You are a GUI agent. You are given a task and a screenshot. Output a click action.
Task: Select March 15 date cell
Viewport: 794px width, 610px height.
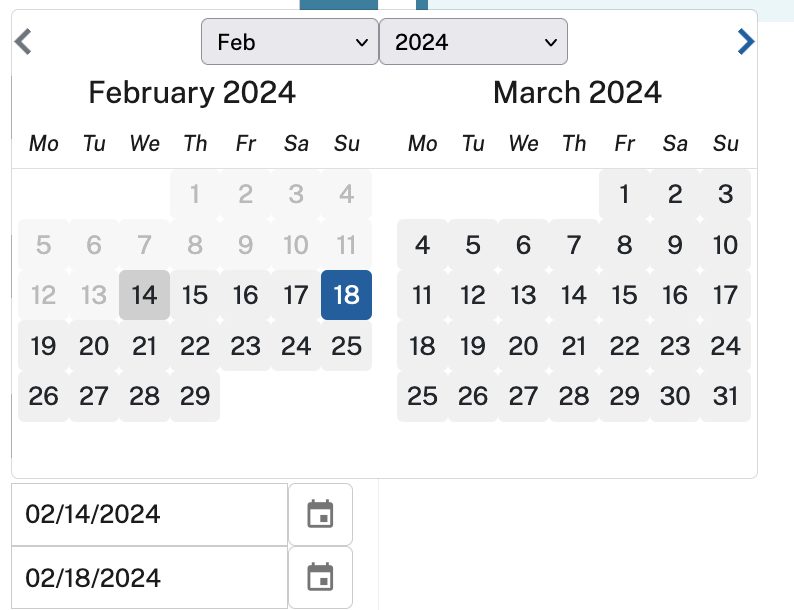tap(624, 295)
